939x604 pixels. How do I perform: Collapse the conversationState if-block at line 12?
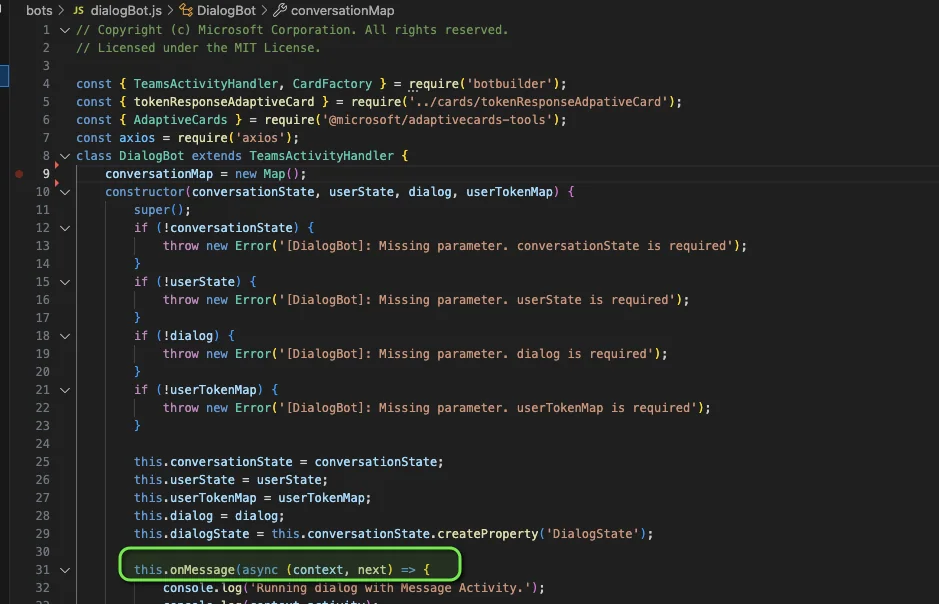pyautogui.click(x=65, y=228)
